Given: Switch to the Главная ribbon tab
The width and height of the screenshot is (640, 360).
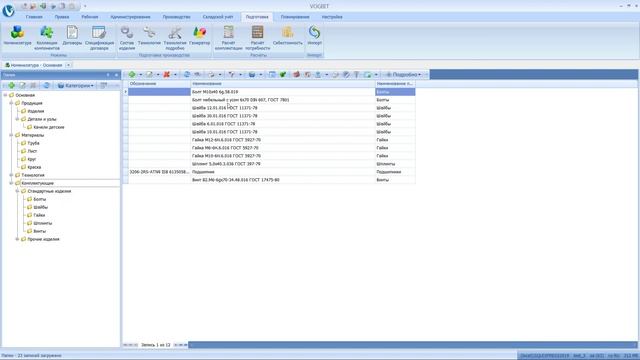Looking at the screenshot, I should coord(34,17).
